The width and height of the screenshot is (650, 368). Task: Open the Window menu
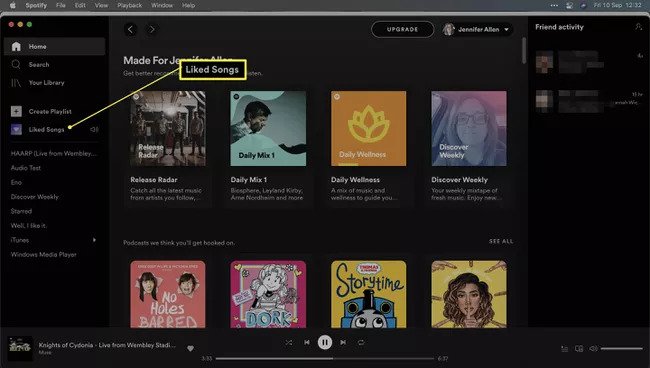click(x=162, y=5)
